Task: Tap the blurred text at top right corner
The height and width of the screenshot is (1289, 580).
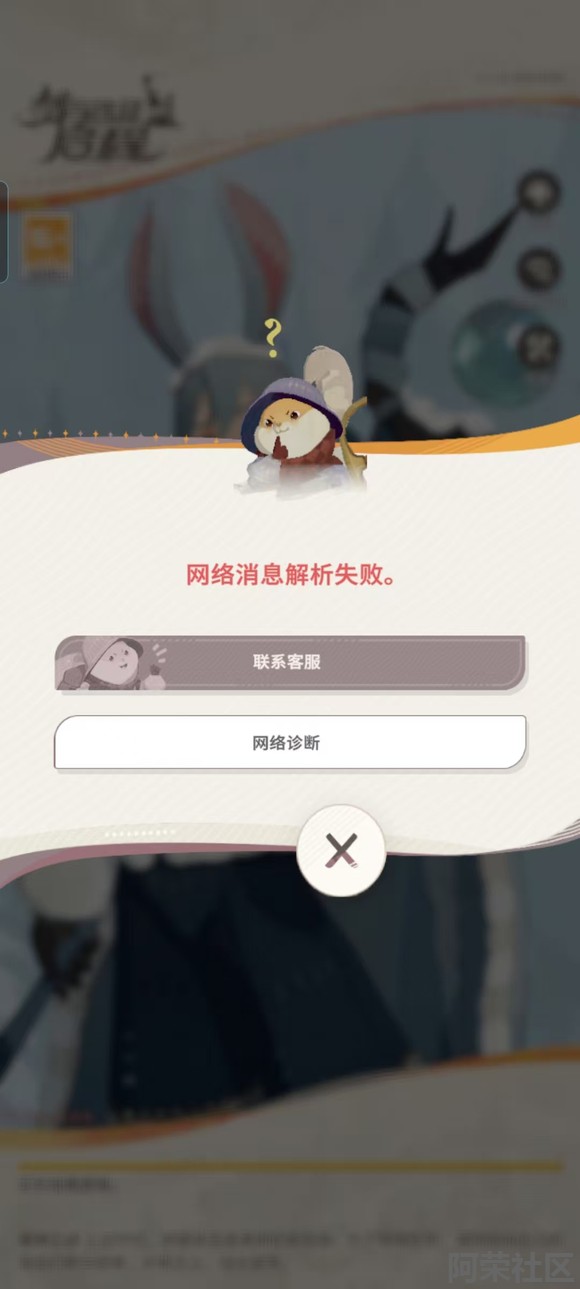Action: [x=520, y=77]
